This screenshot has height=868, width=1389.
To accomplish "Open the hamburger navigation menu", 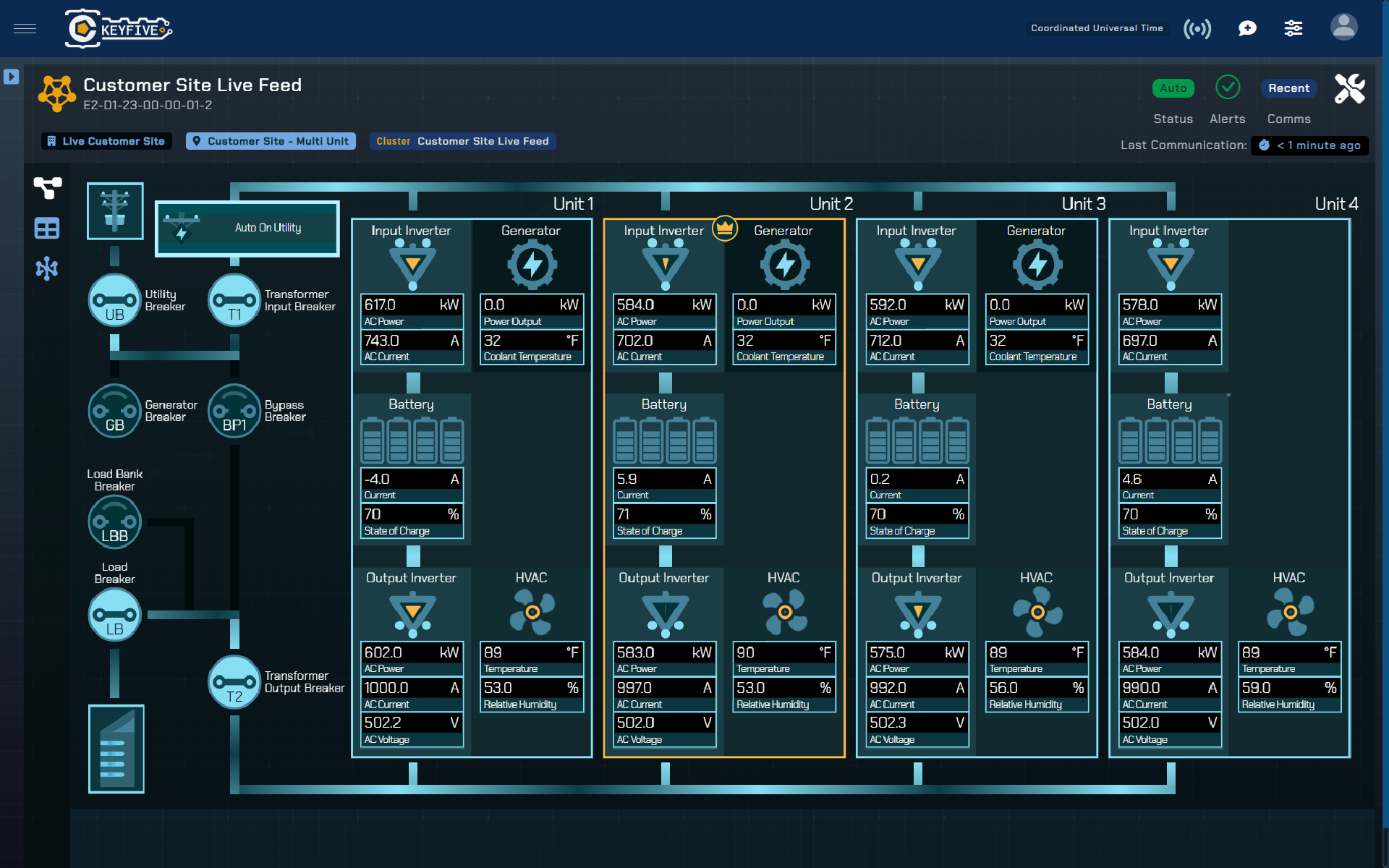I will pos(25,29).
